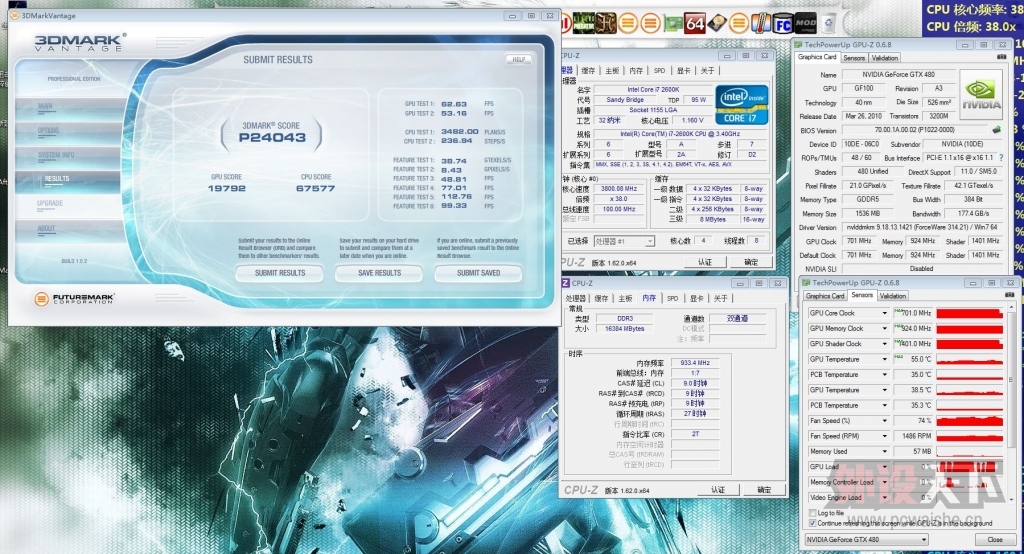The width and height of the screenshot is (1024, 554).
Task: Expand the GPU Shader Clock sensor dropdown
Action: (x=885, y=344)
